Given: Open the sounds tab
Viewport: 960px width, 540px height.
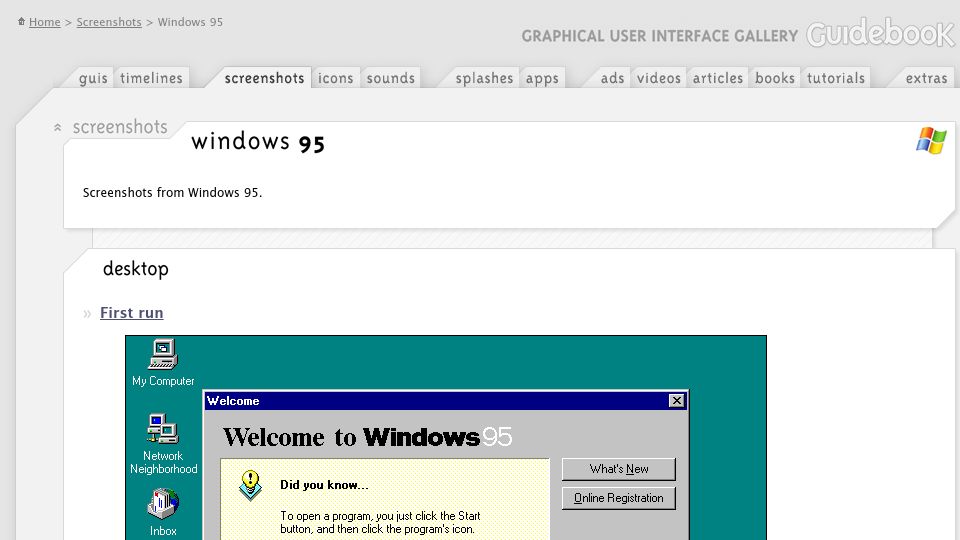Looking at the screenshot, I should [x=391, y=78].
